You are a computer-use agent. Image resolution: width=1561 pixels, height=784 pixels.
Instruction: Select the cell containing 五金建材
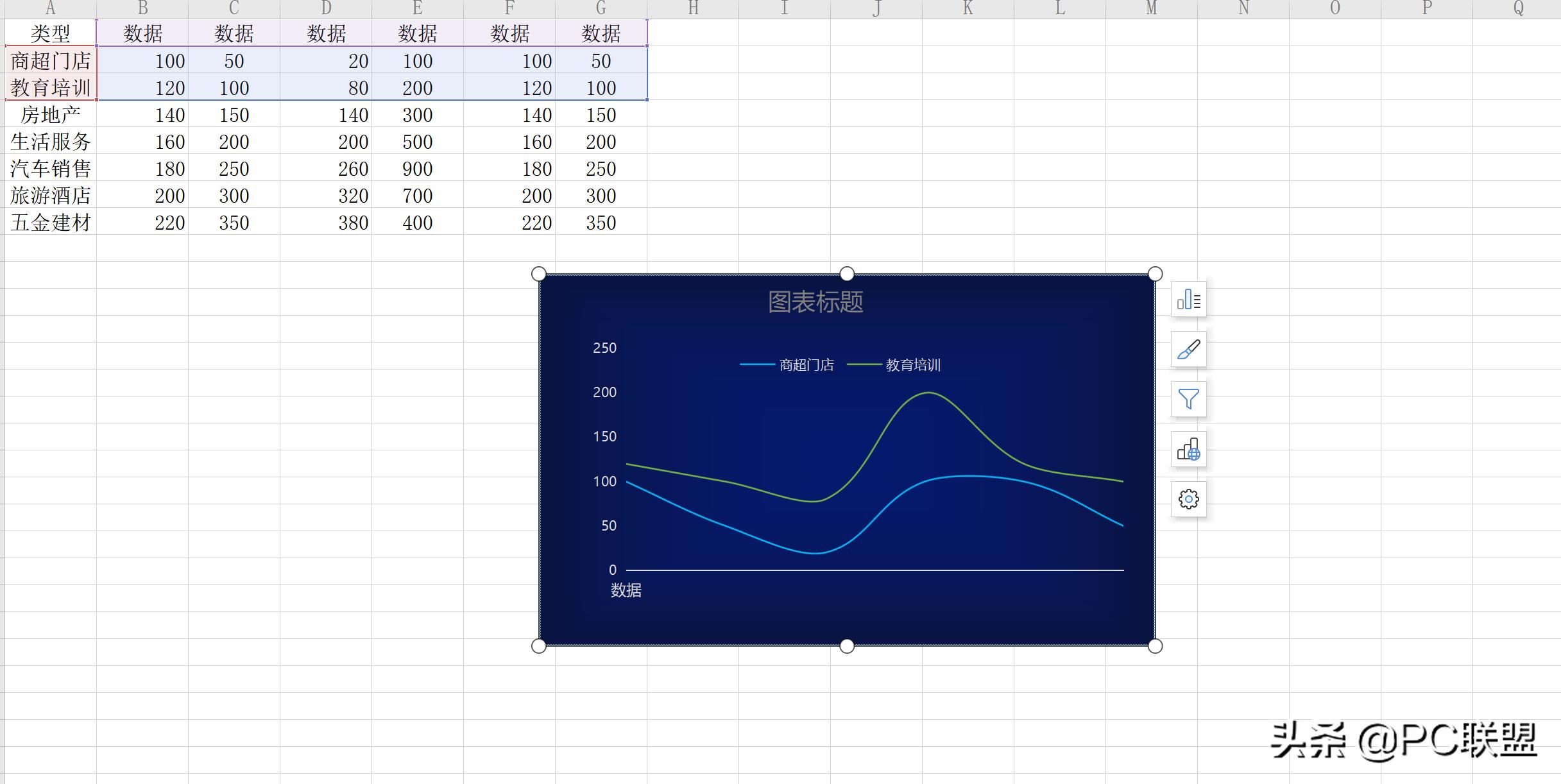coord(50,222)
